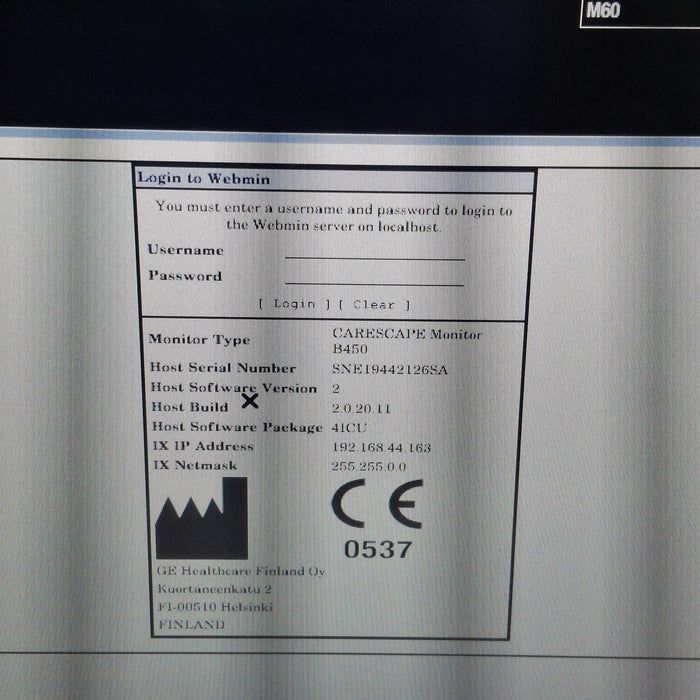Click the 'Host Software Version' label

click(234, 388)
